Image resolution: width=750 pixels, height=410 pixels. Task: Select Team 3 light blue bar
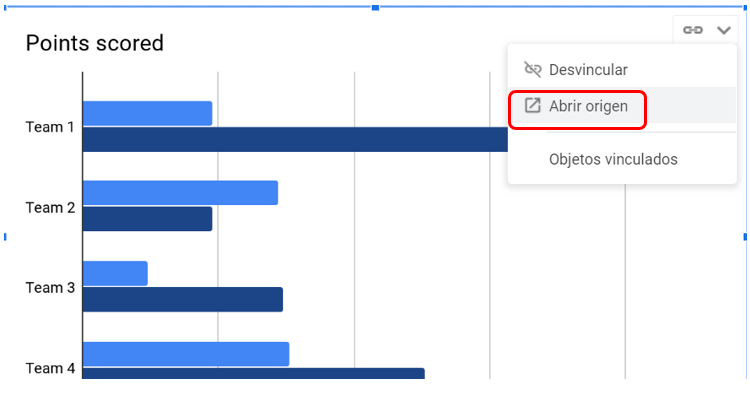(x=115, y=273)
